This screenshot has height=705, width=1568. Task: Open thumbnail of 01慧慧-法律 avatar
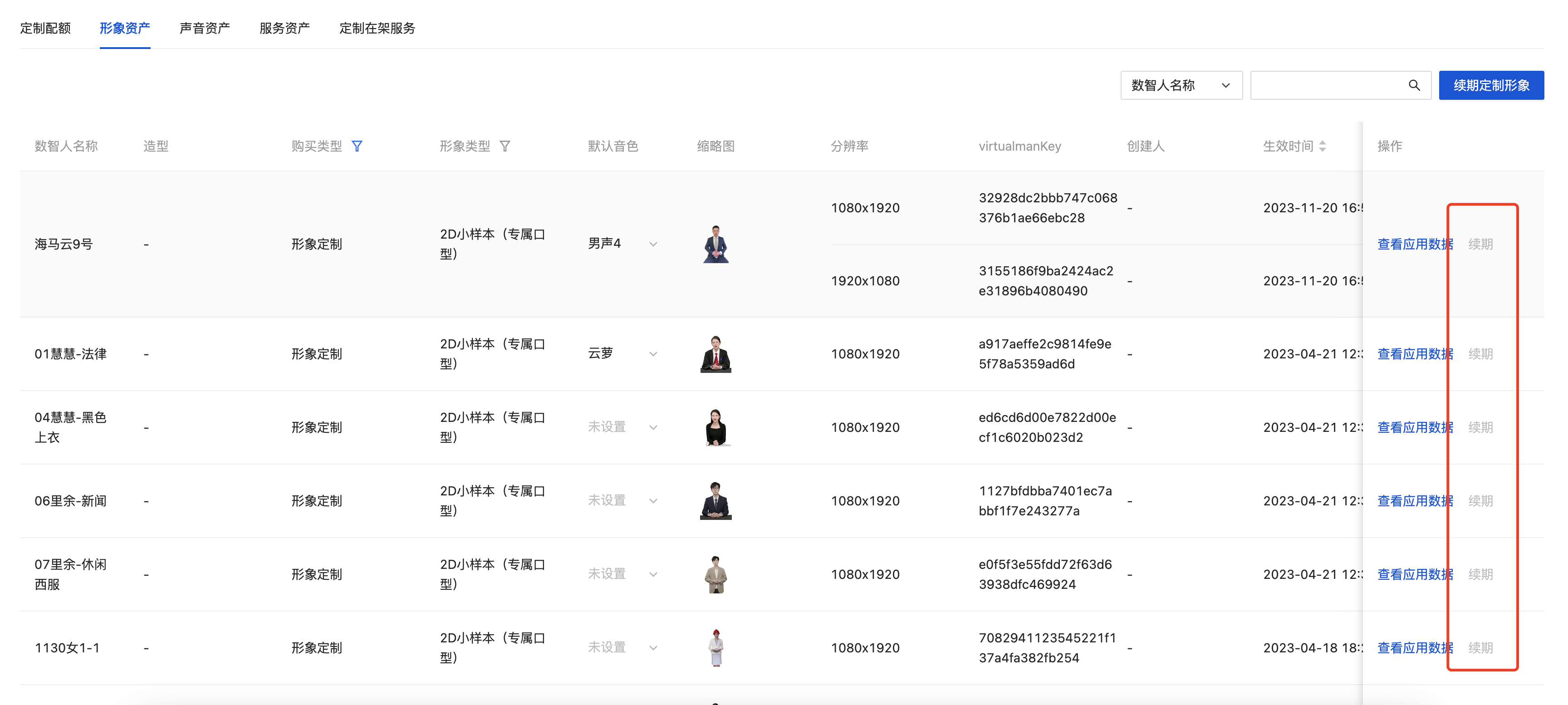coord(715,354)
